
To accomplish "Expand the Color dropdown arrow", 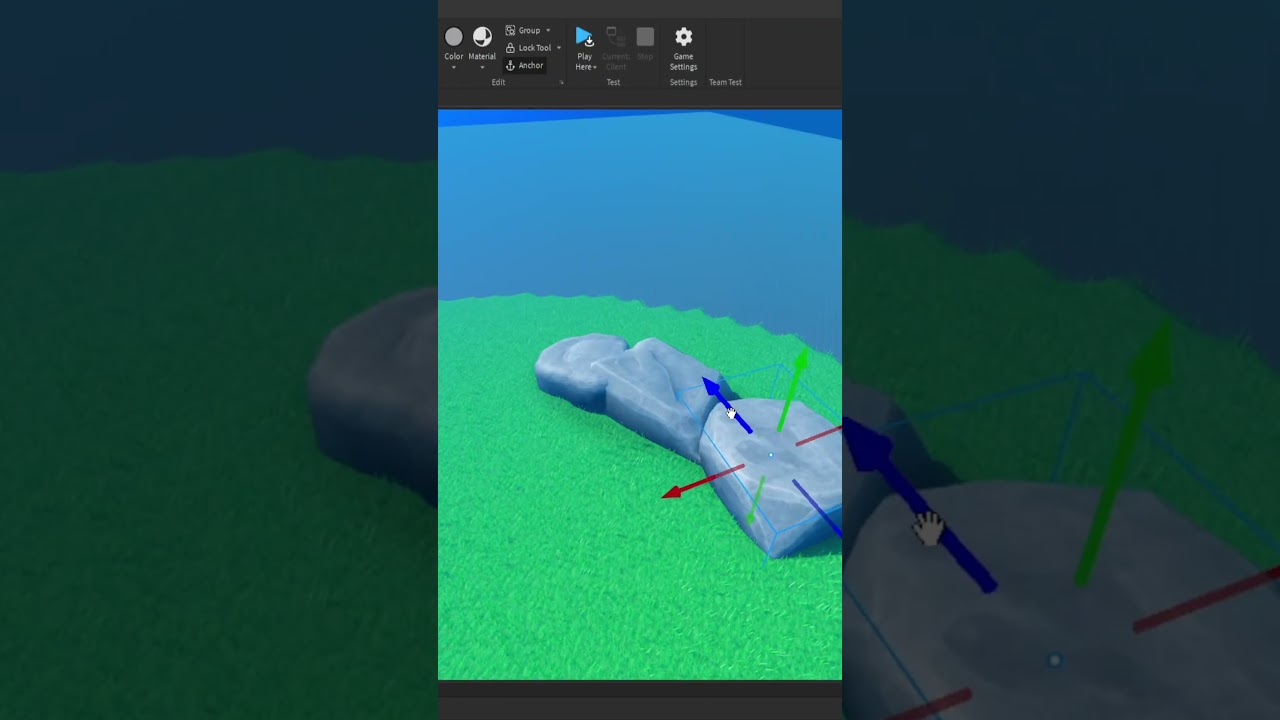I will (453, 68).
